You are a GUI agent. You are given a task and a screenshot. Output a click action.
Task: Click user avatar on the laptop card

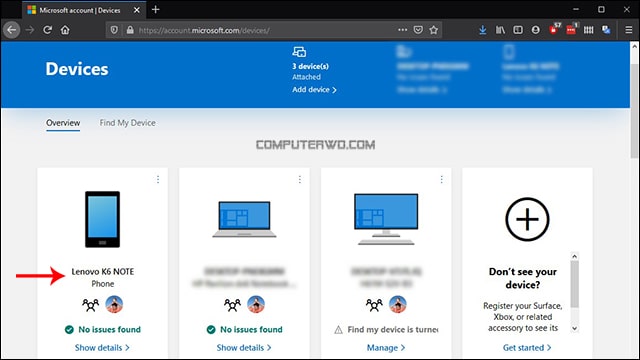click(x=256, y=304)
